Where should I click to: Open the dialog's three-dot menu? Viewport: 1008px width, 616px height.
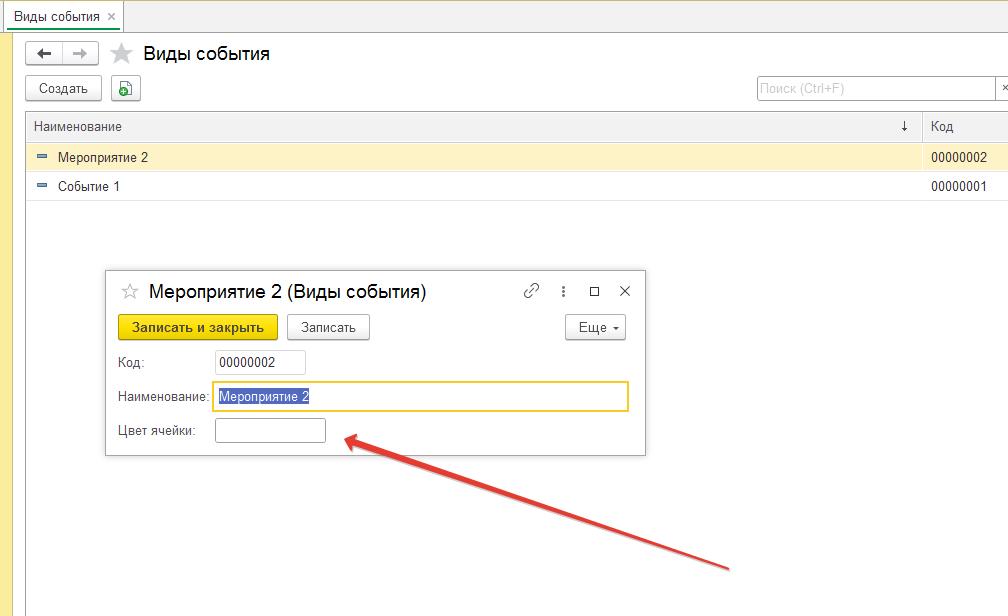(x=564, y=291)
